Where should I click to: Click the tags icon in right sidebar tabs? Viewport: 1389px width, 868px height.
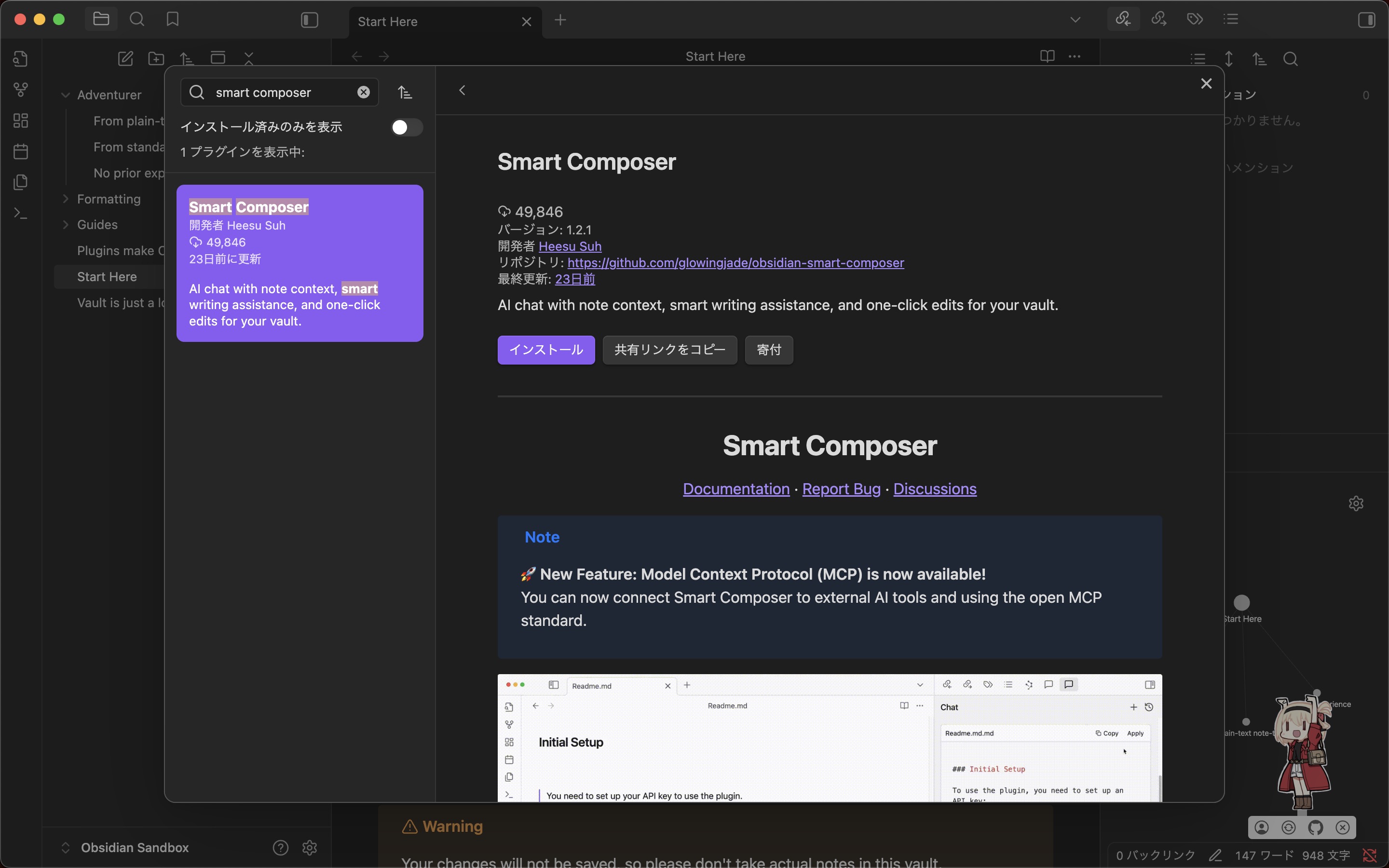(x=1195, y=19)
